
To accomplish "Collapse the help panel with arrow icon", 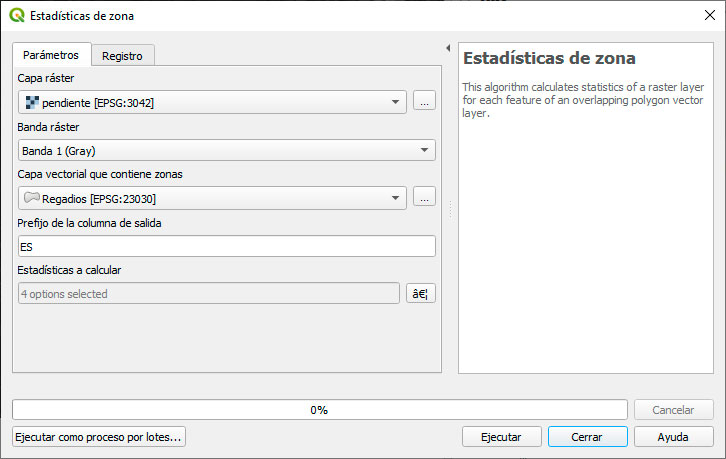I will click(448, 48).
